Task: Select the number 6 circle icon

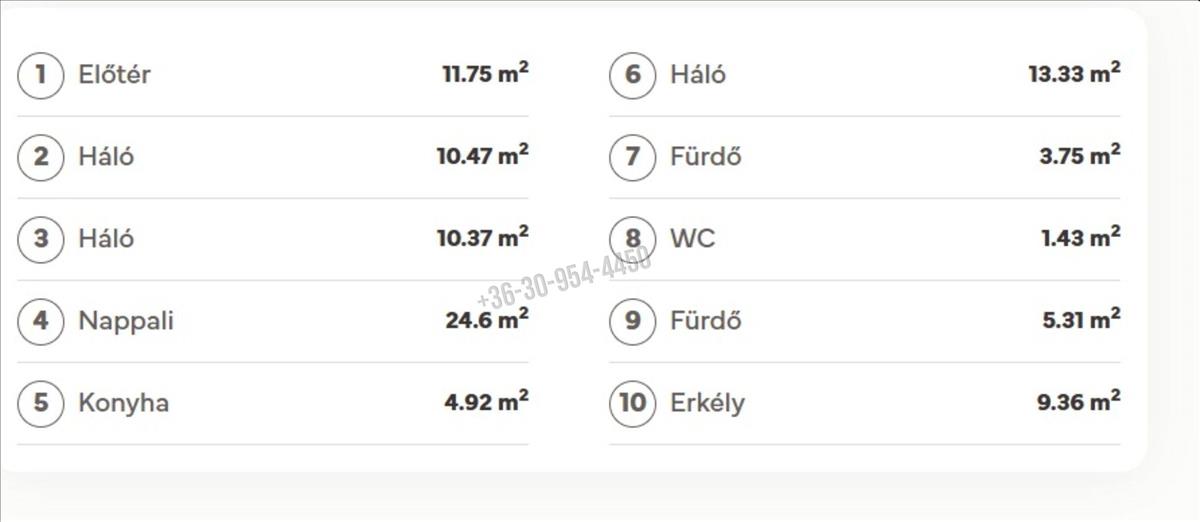Action: point(633,75)
